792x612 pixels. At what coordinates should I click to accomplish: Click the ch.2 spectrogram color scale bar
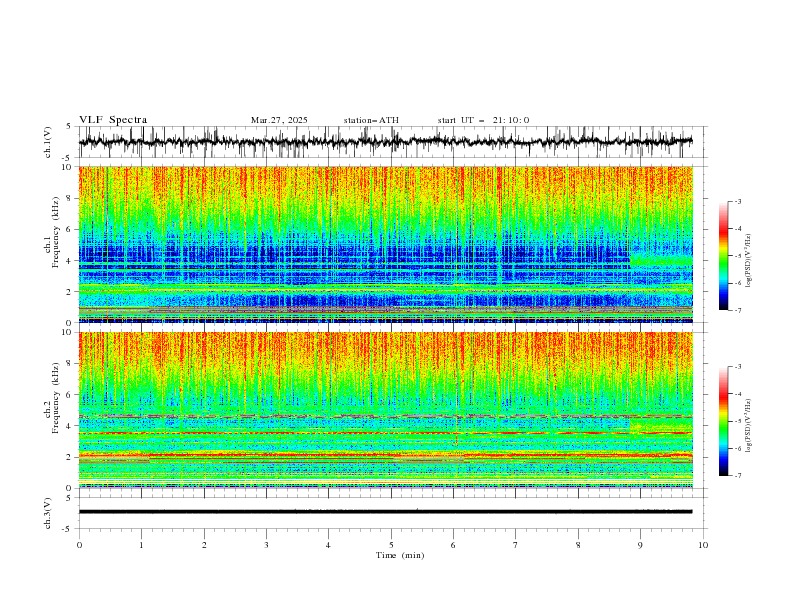[x=723, y=421]
